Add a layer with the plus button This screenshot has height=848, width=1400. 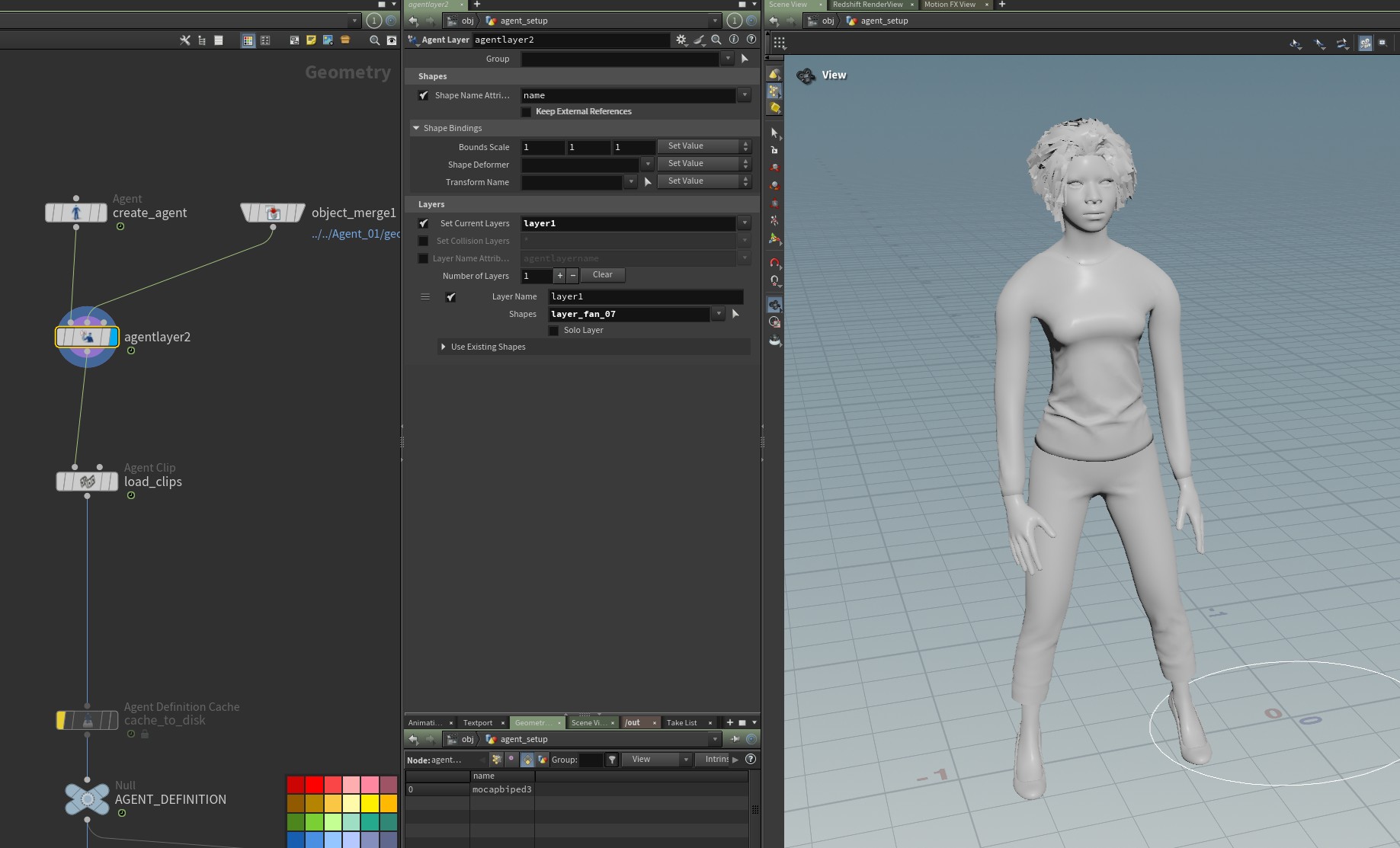coord(559,276)
